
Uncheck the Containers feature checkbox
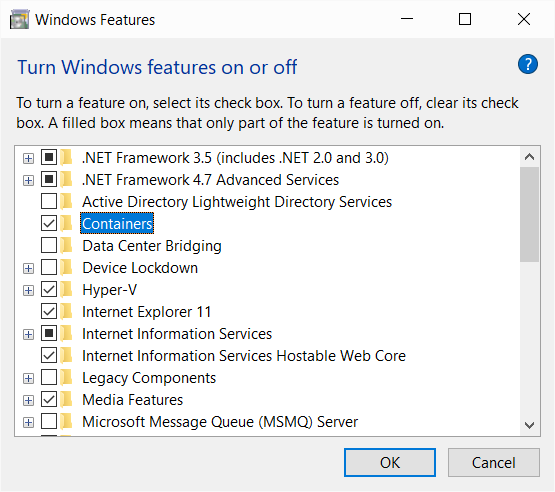click(x=49, y=223)
